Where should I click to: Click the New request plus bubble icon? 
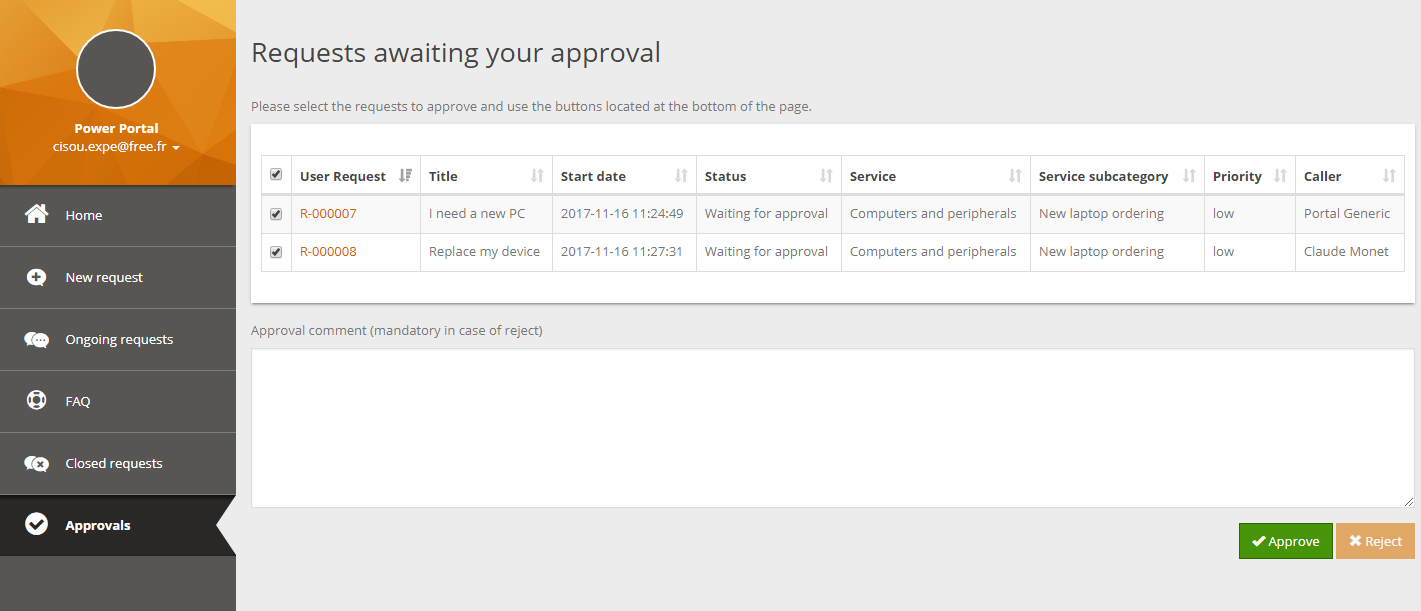[36, 277]
